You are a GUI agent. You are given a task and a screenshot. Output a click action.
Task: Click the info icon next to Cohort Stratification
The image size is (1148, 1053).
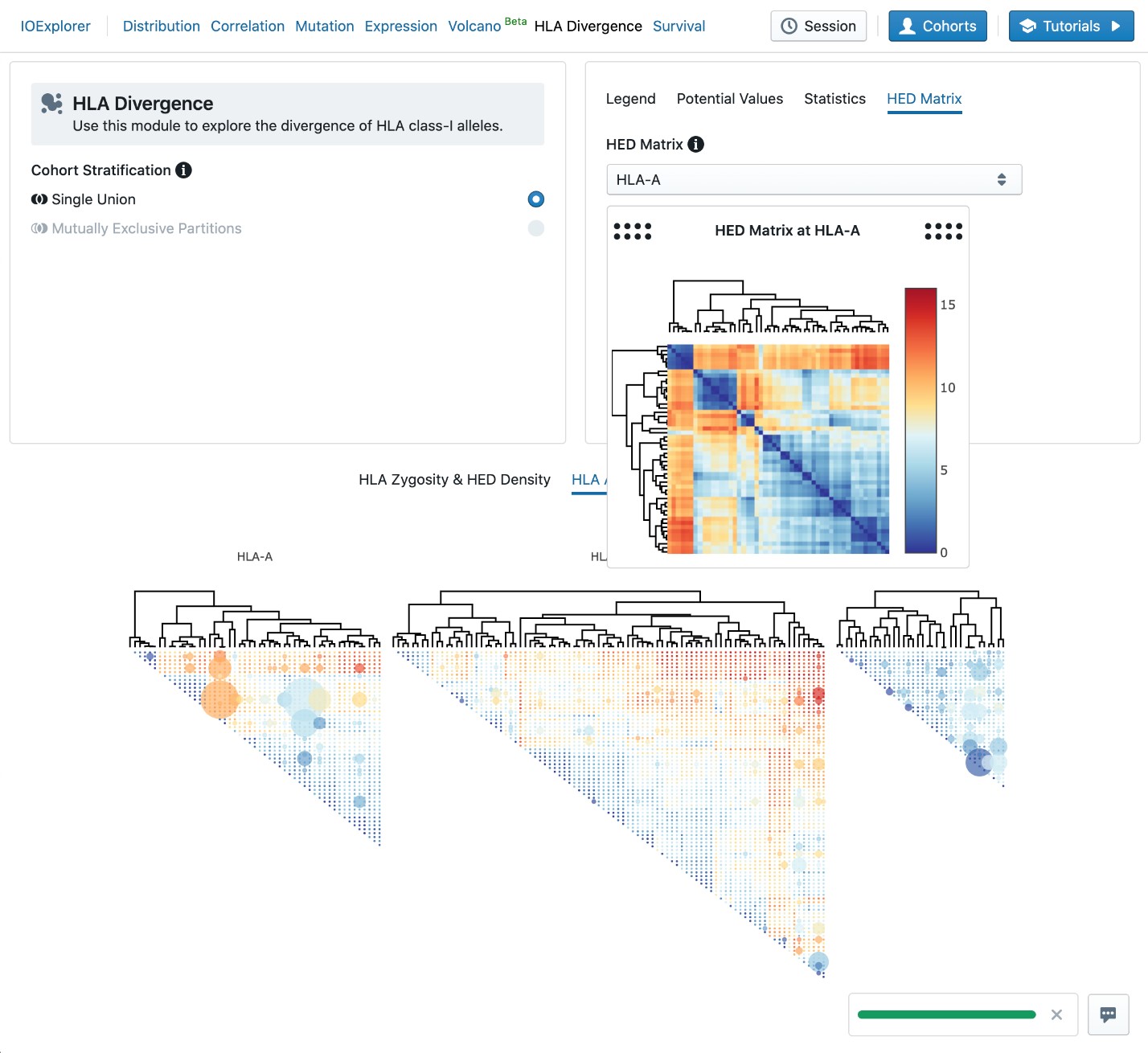(183, 170)
